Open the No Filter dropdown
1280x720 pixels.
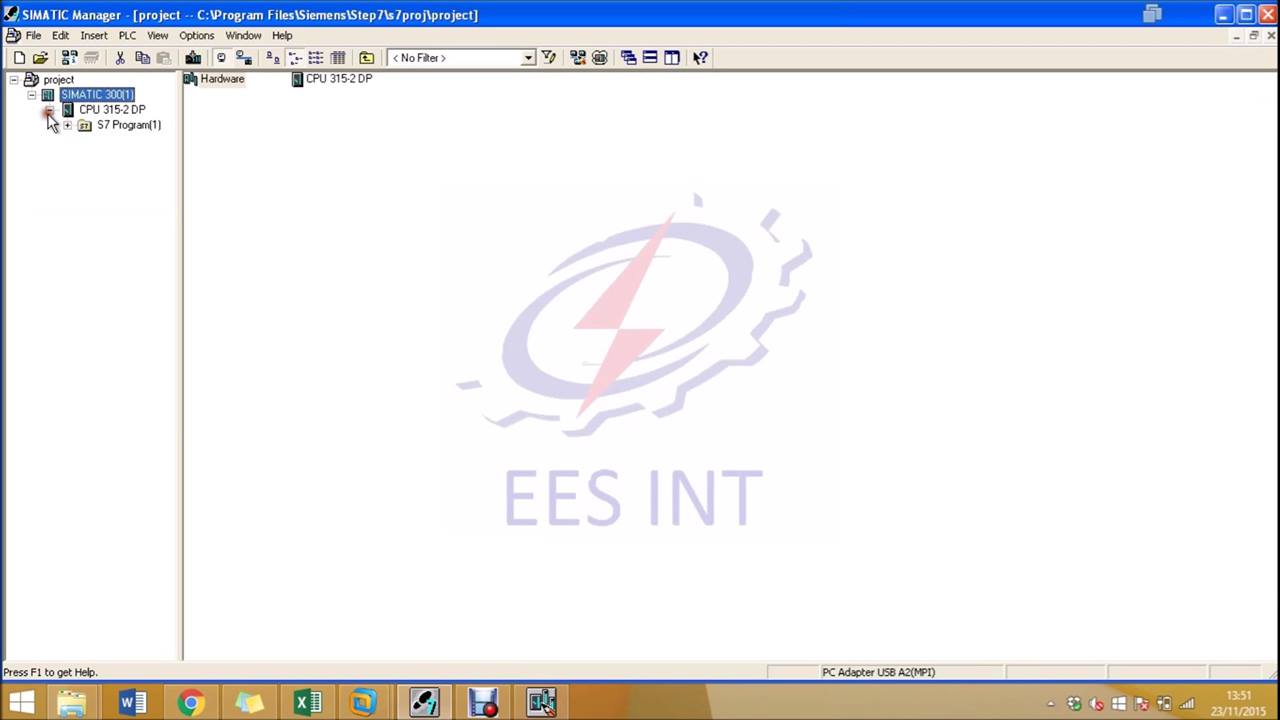click(x=528, y=58)
